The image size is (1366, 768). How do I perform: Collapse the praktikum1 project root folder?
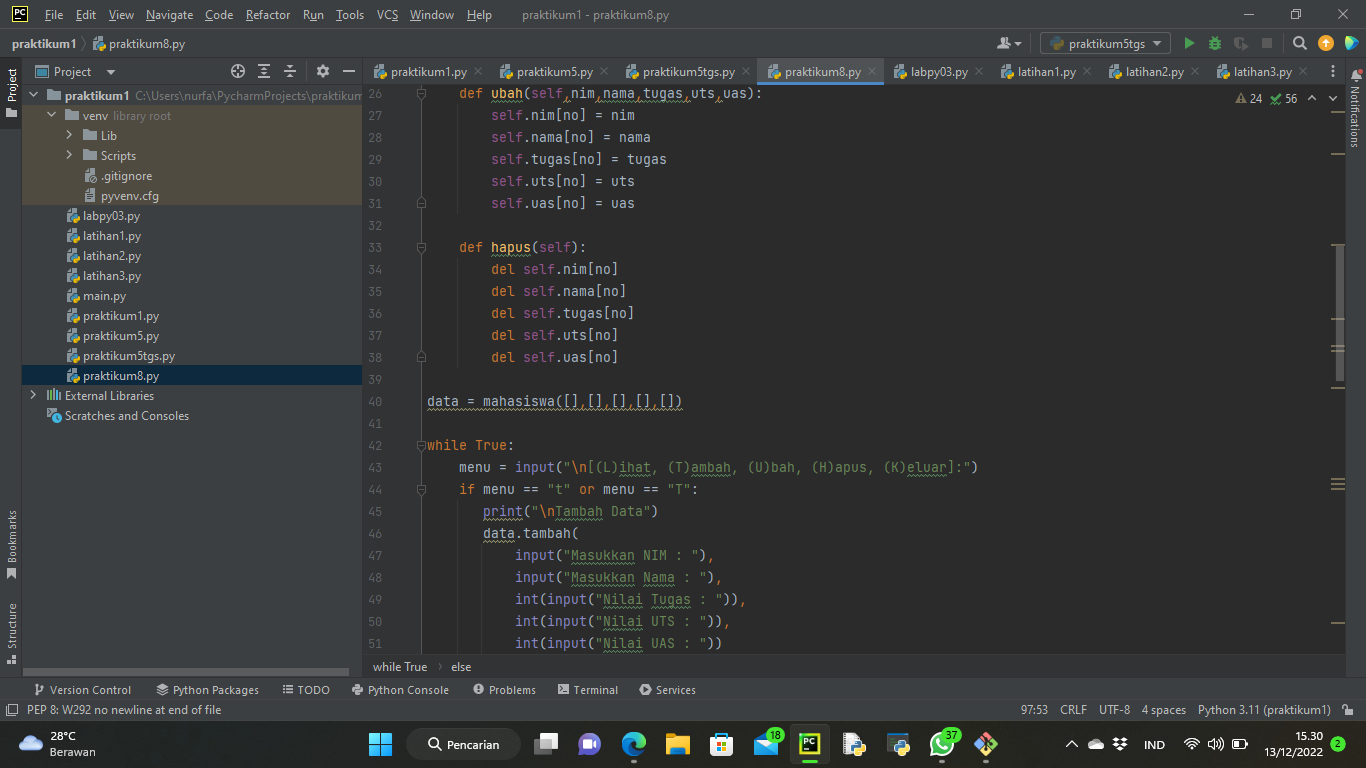33,96
